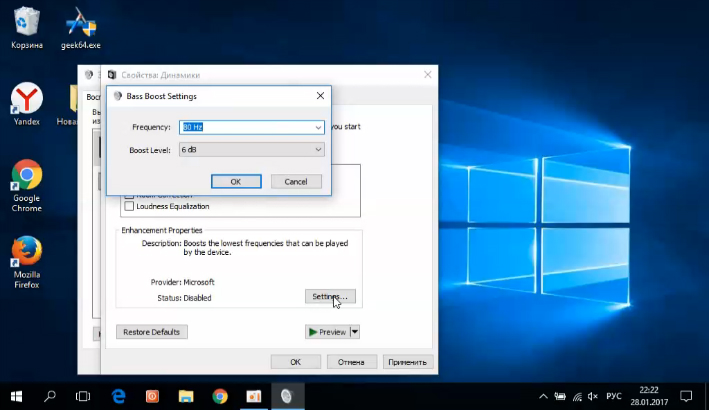This screenshot has width=709, height=410.
Task: Expand the Frequency dropdown
Action: coord(318,127)
